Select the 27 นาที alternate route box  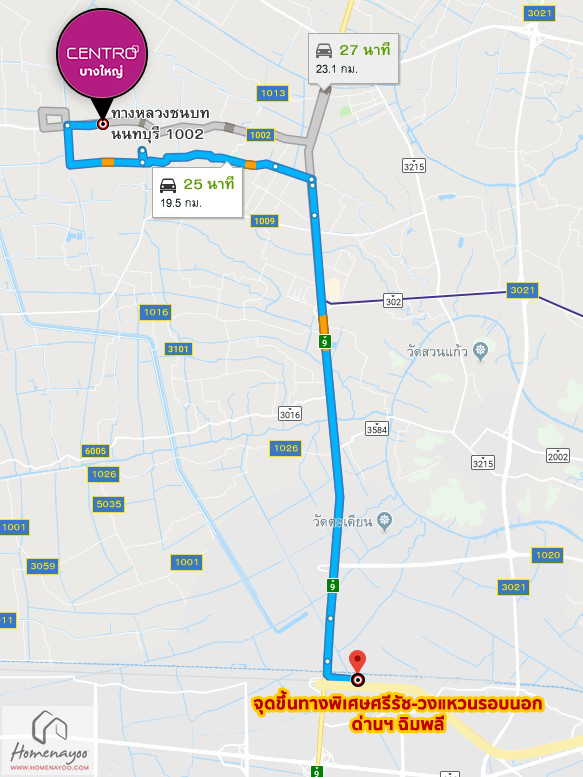(x=353, y=58)
